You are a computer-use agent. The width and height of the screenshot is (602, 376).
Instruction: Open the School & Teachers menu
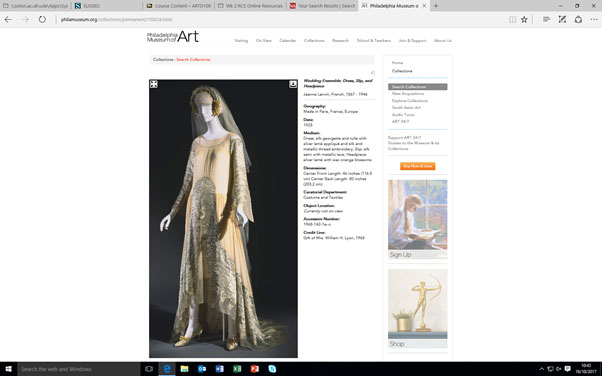coord(374,41)
